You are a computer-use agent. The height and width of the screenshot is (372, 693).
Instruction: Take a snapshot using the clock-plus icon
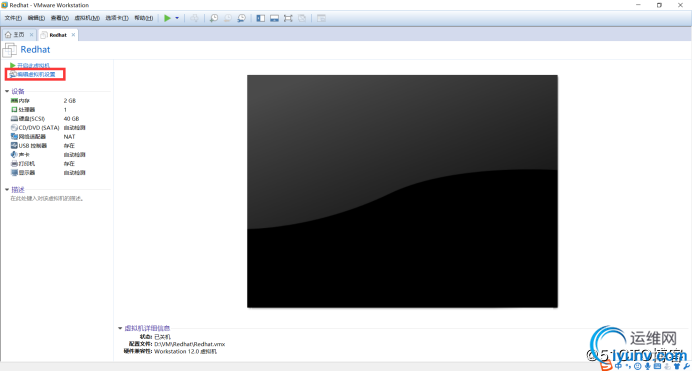[x=214, y=18]
